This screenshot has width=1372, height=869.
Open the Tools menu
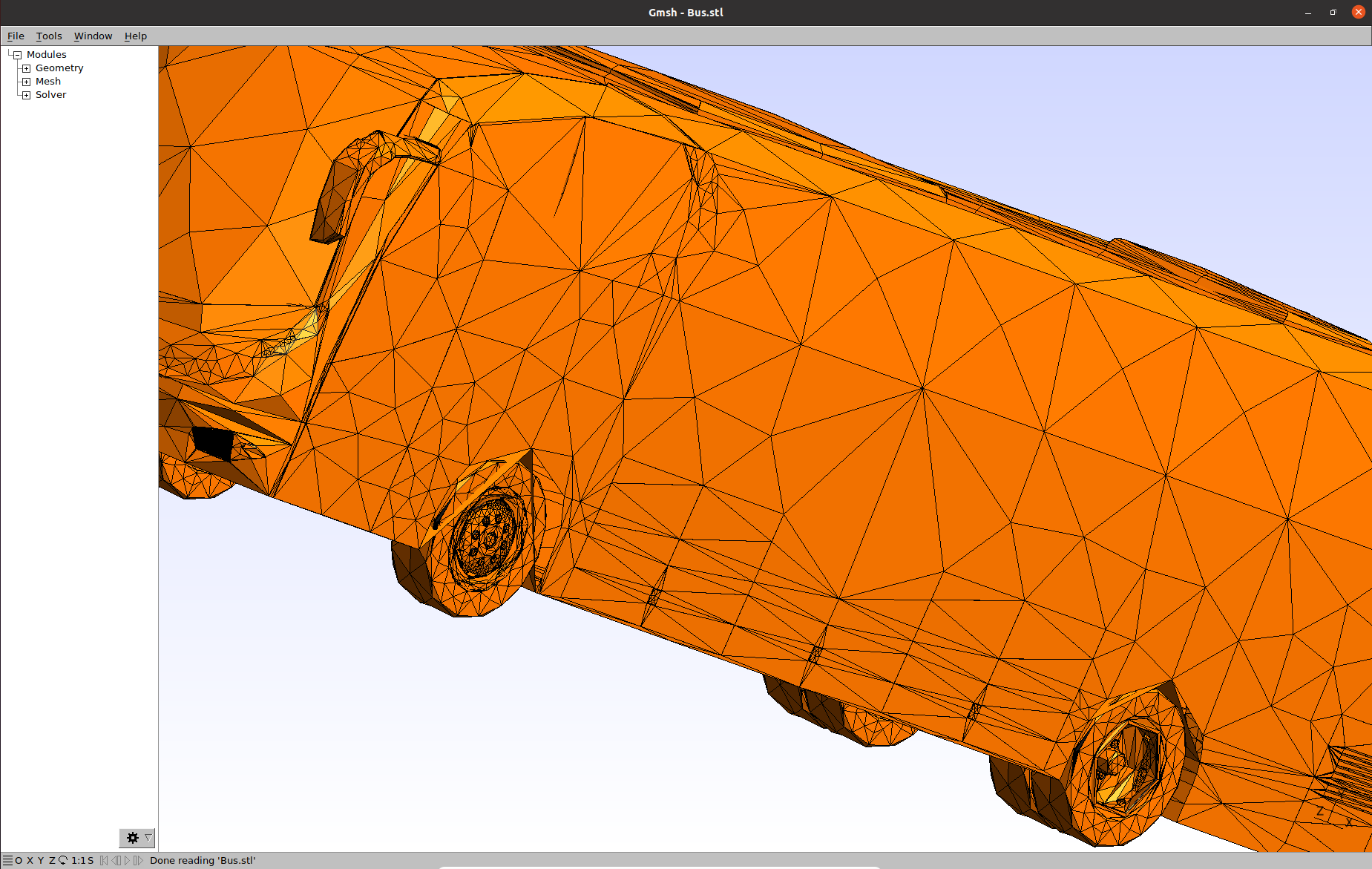pos(49,36)
